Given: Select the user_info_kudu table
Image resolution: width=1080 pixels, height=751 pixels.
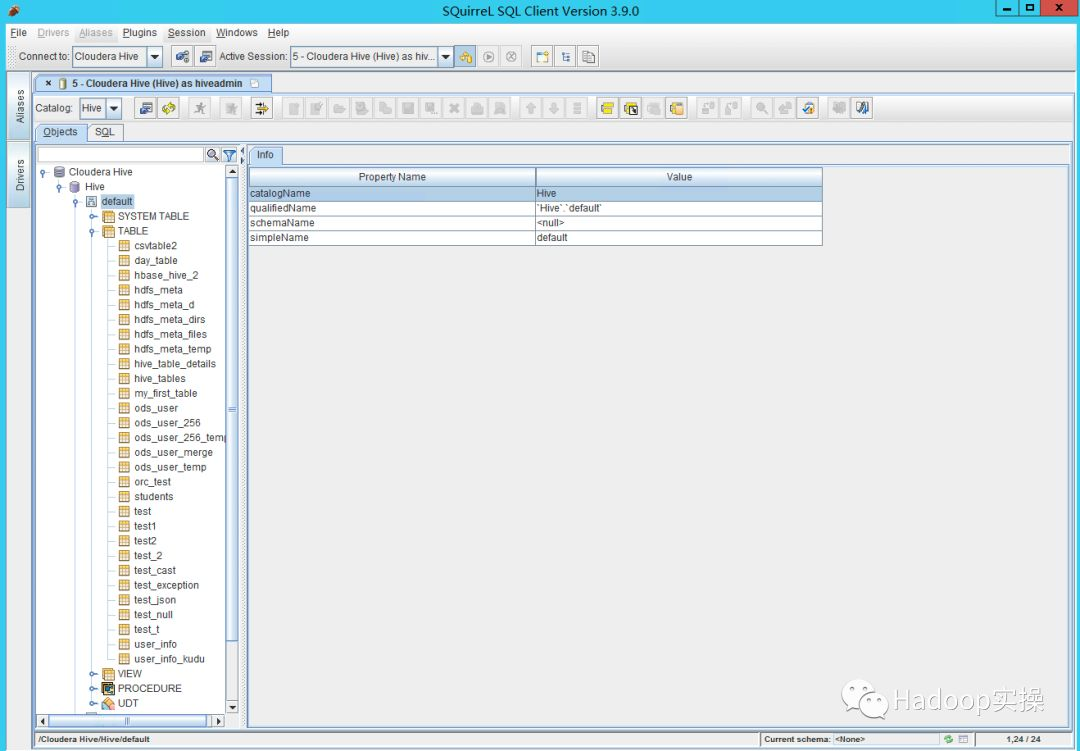Looking at the screenshot, I should coord(169,659).
